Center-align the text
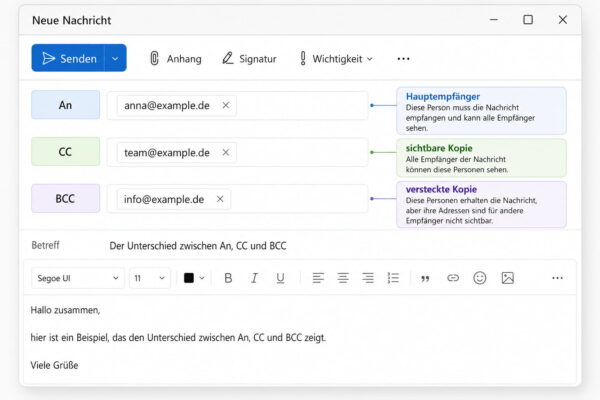 pyautogui.click(x=343, y=278)
